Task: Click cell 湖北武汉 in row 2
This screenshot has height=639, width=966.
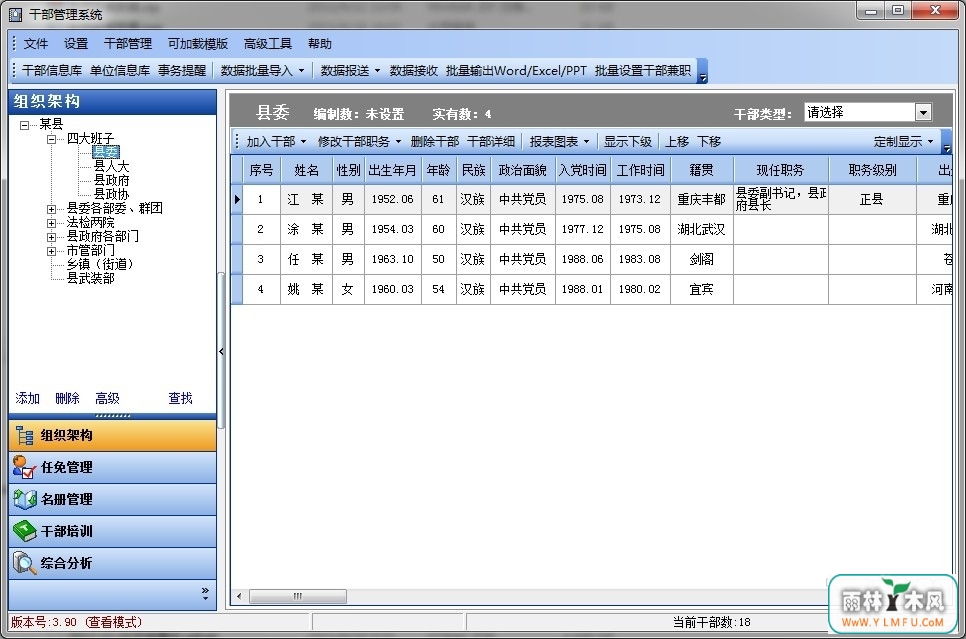Action: [701, 229]
